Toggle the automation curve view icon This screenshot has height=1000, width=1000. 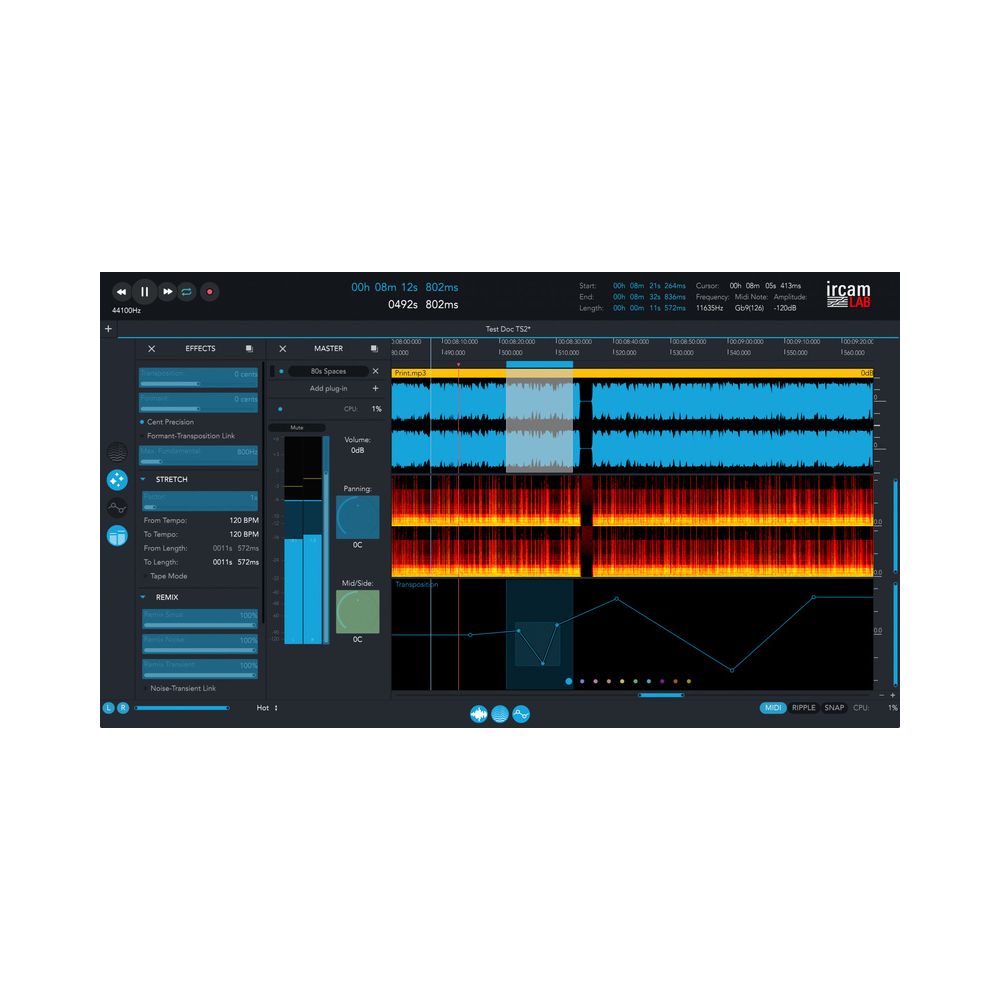coord(521,714)
